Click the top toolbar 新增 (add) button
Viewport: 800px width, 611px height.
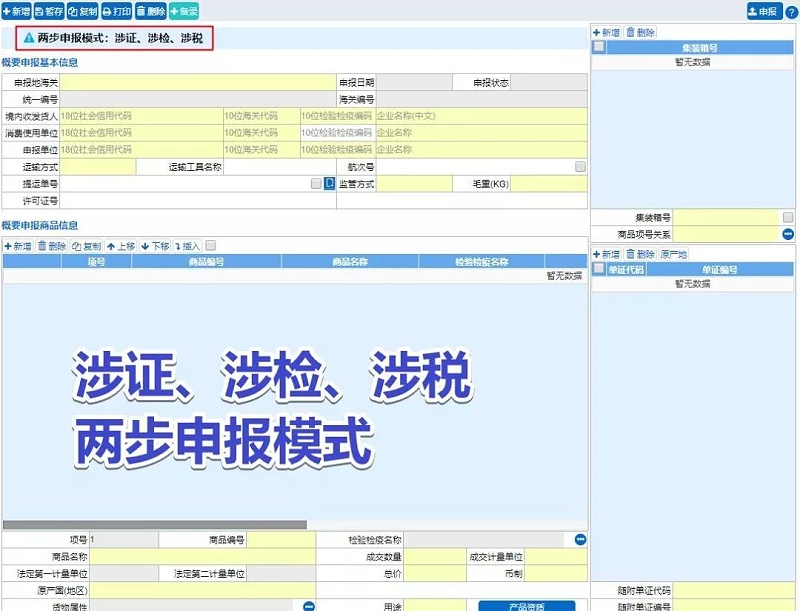16,11
